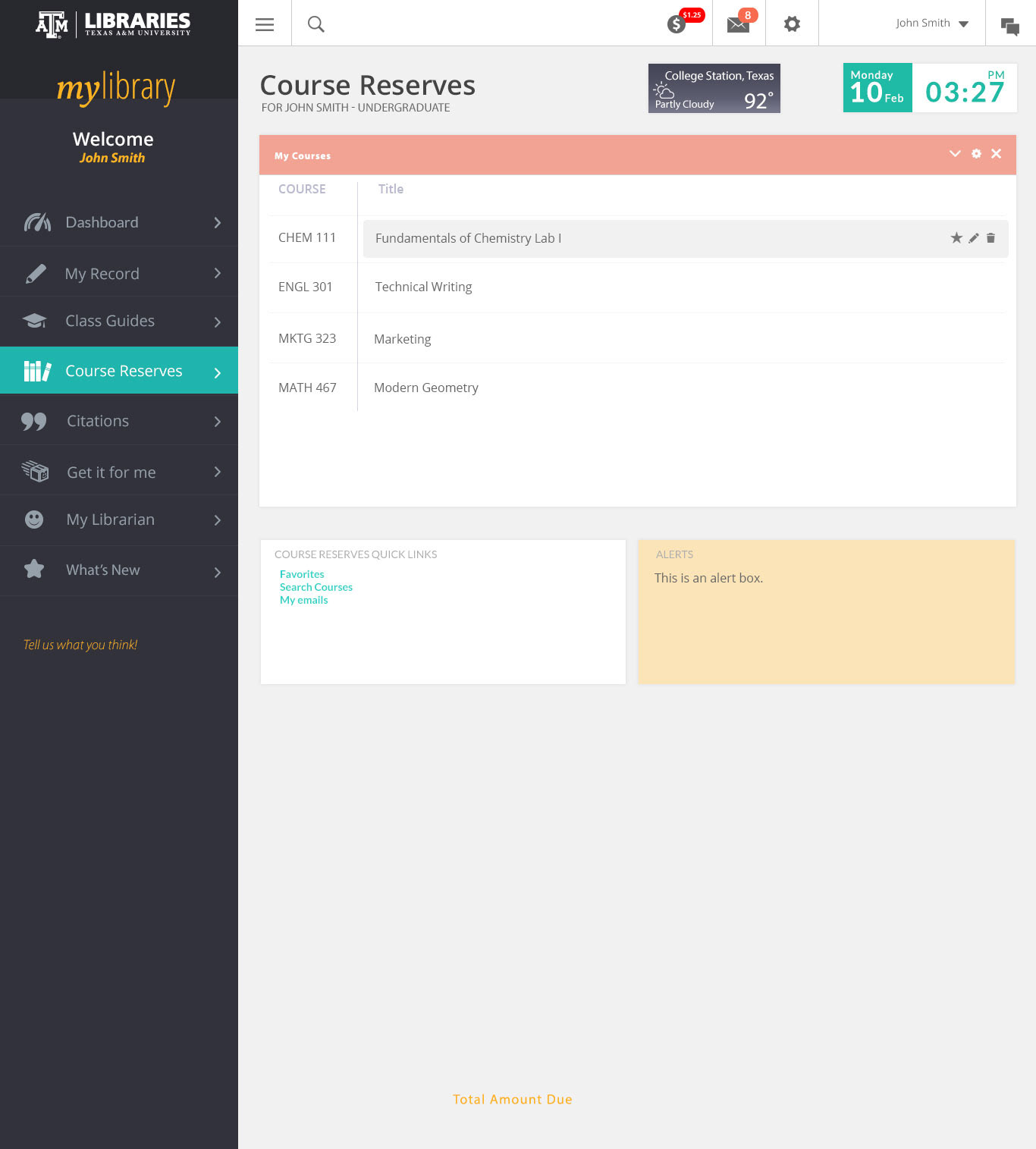
Task: Select the Modern Geometry course title
Action: [x=426, y=388]
